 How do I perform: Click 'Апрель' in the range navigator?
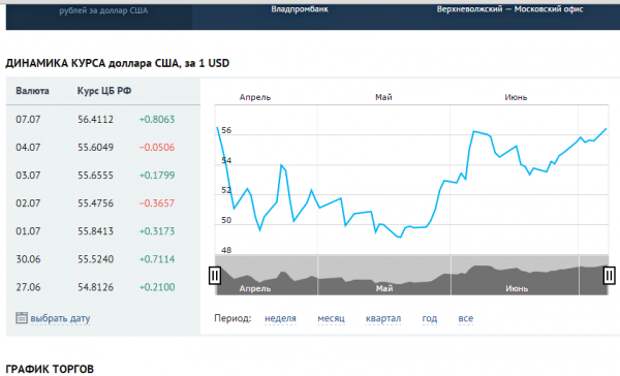255,289
